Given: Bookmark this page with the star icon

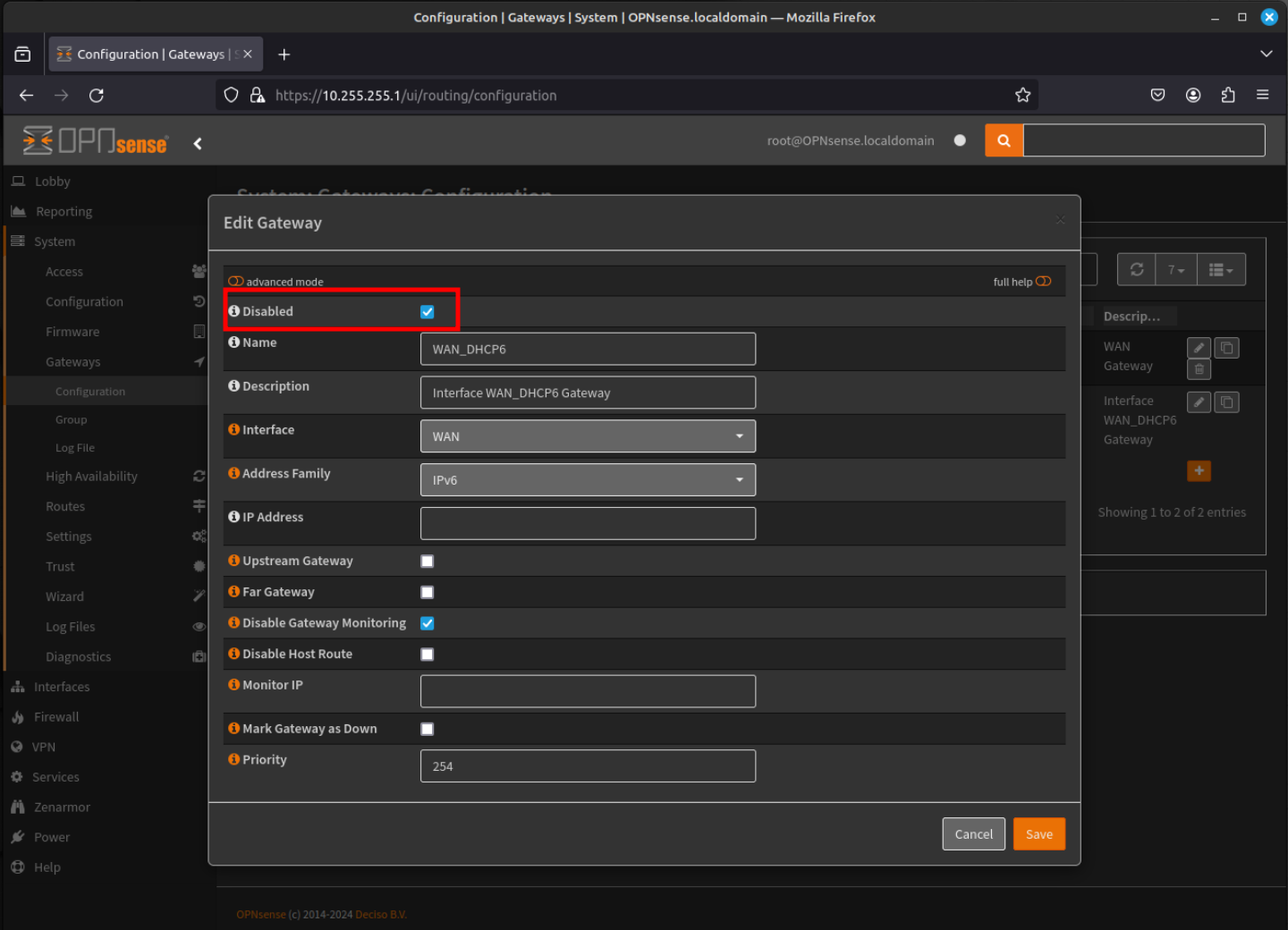Looking at the screenshot, I should coord(1022,95).
